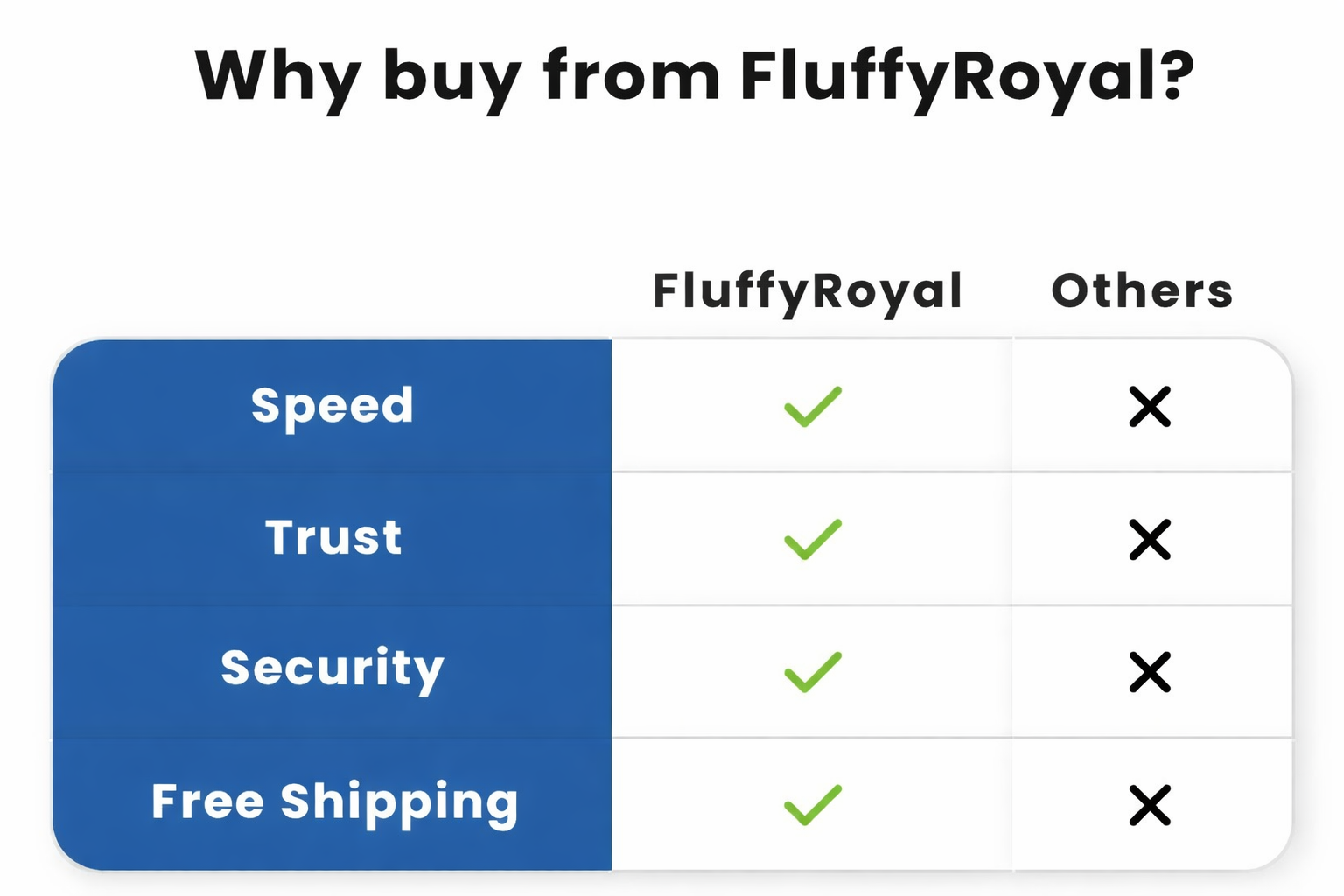Screen dimensions: 1344x896
Task: Click the FluffyRoyal column header
Action: pyautogui.click(x=808, y=291)
